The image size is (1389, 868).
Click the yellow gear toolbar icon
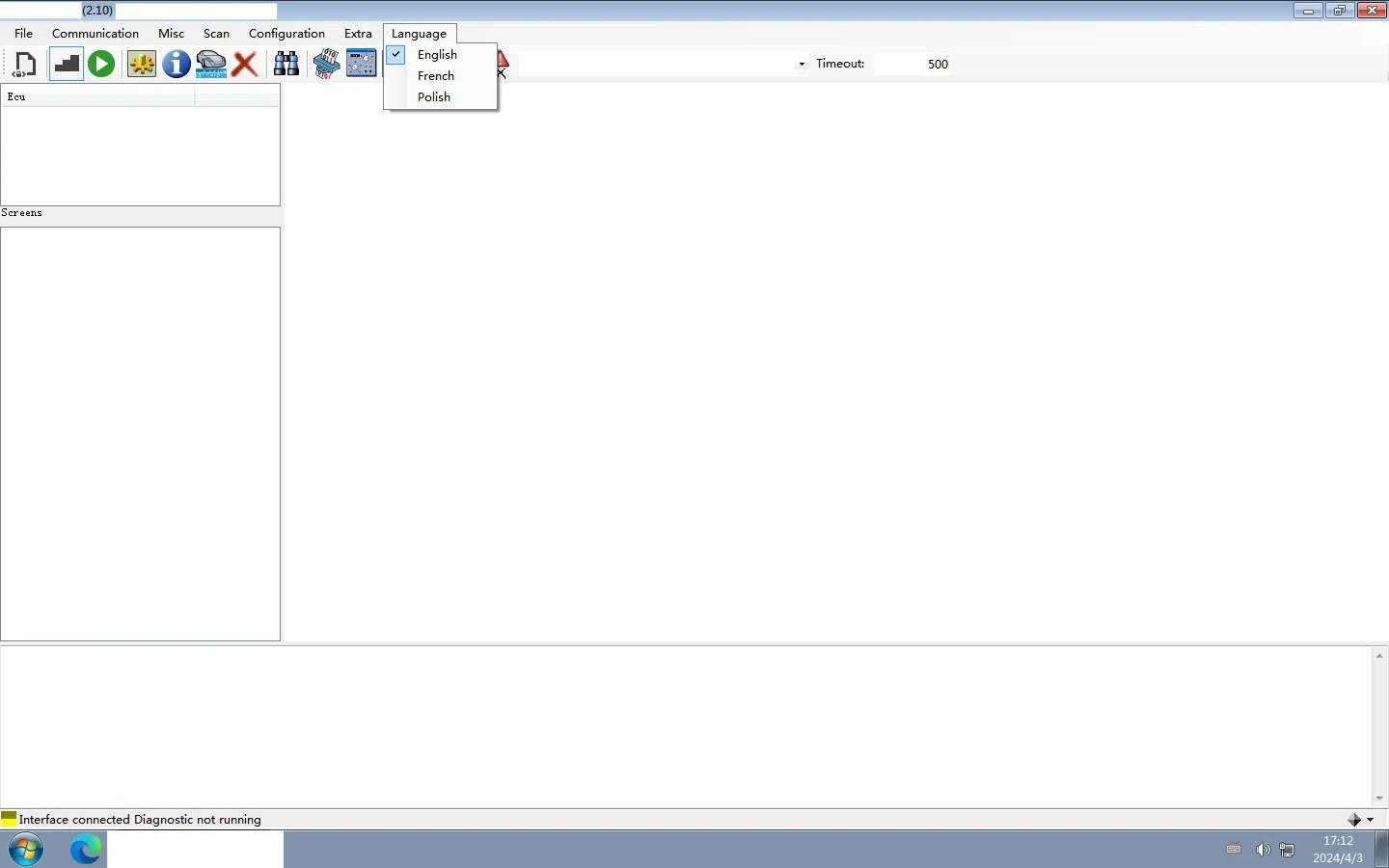[x=142, y=65]
